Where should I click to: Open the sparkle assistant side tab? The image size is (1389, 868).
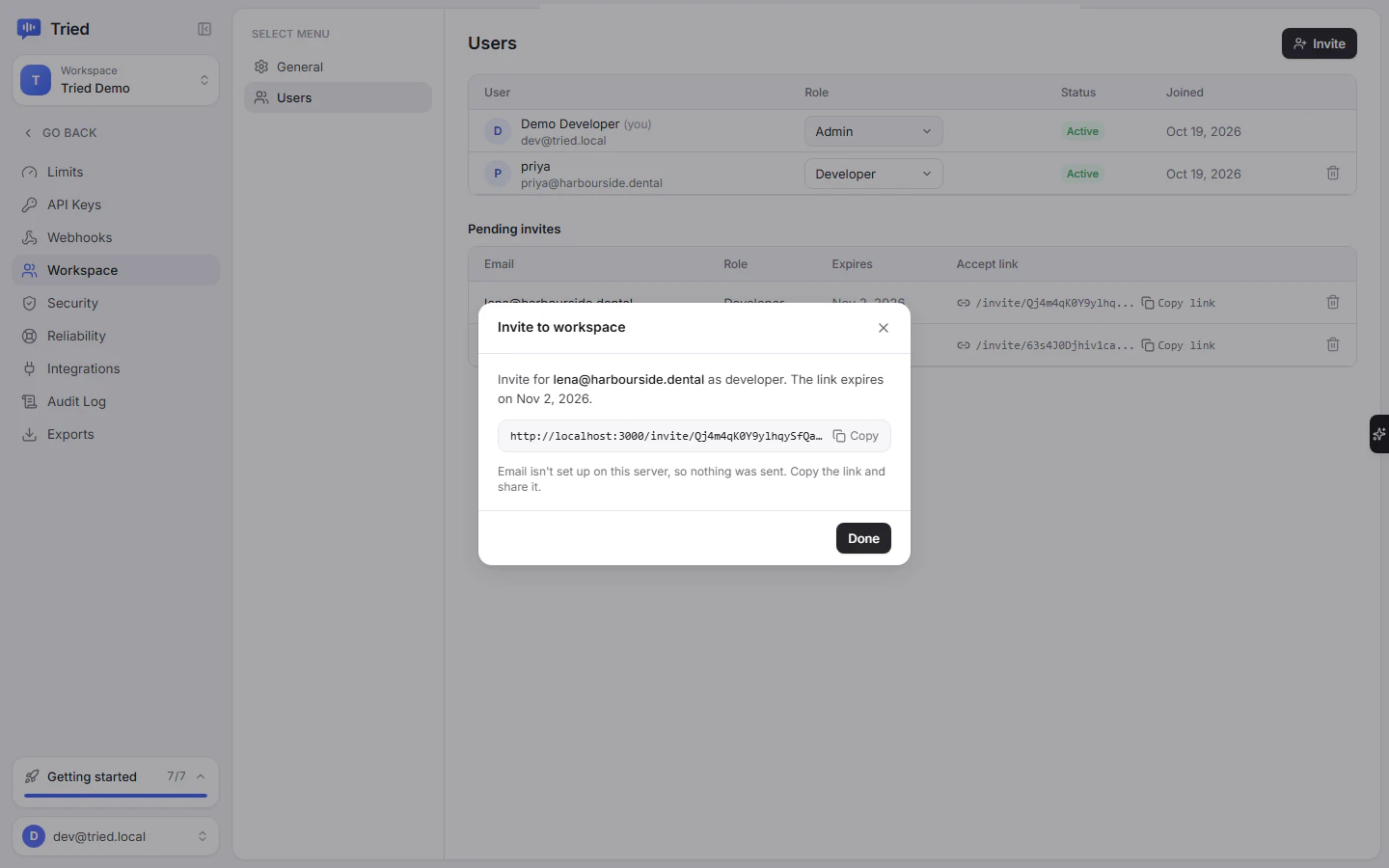(x=1379, y=434)
